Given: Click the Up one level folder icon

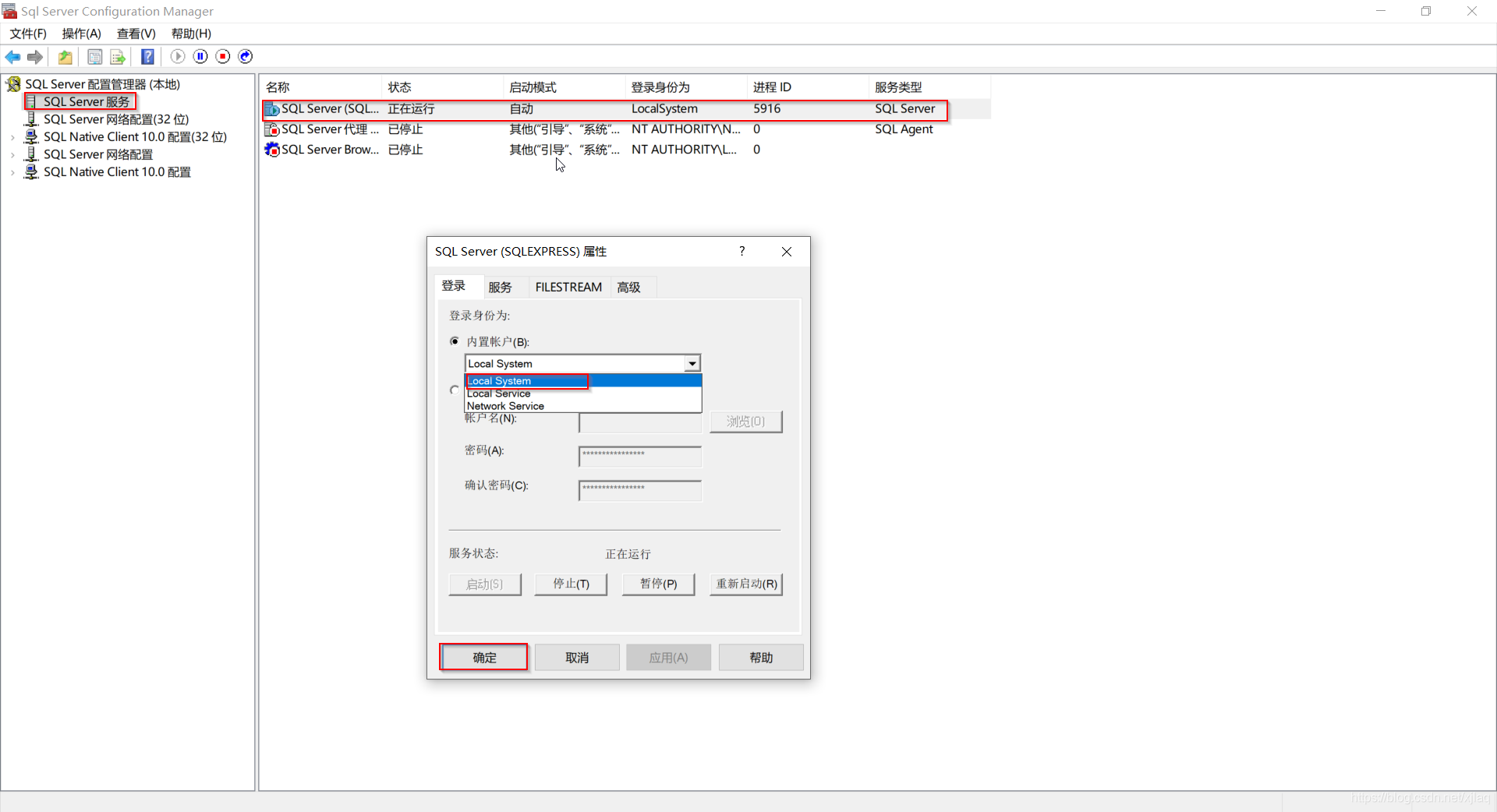Looking at the screenshot, I should coord(65,57).
